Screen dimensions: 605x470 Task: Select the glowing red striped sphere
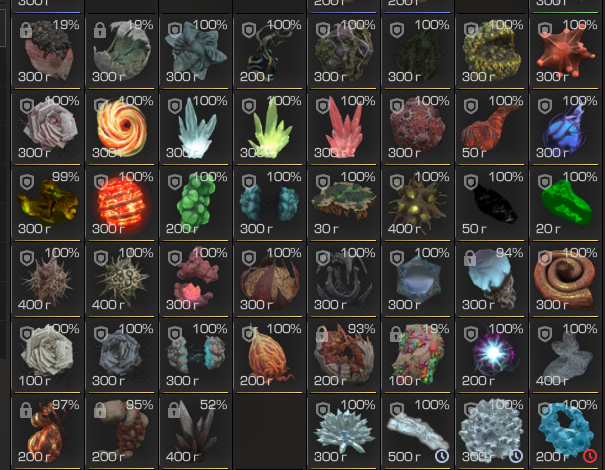pyautogui.click(x=122, y=203)
